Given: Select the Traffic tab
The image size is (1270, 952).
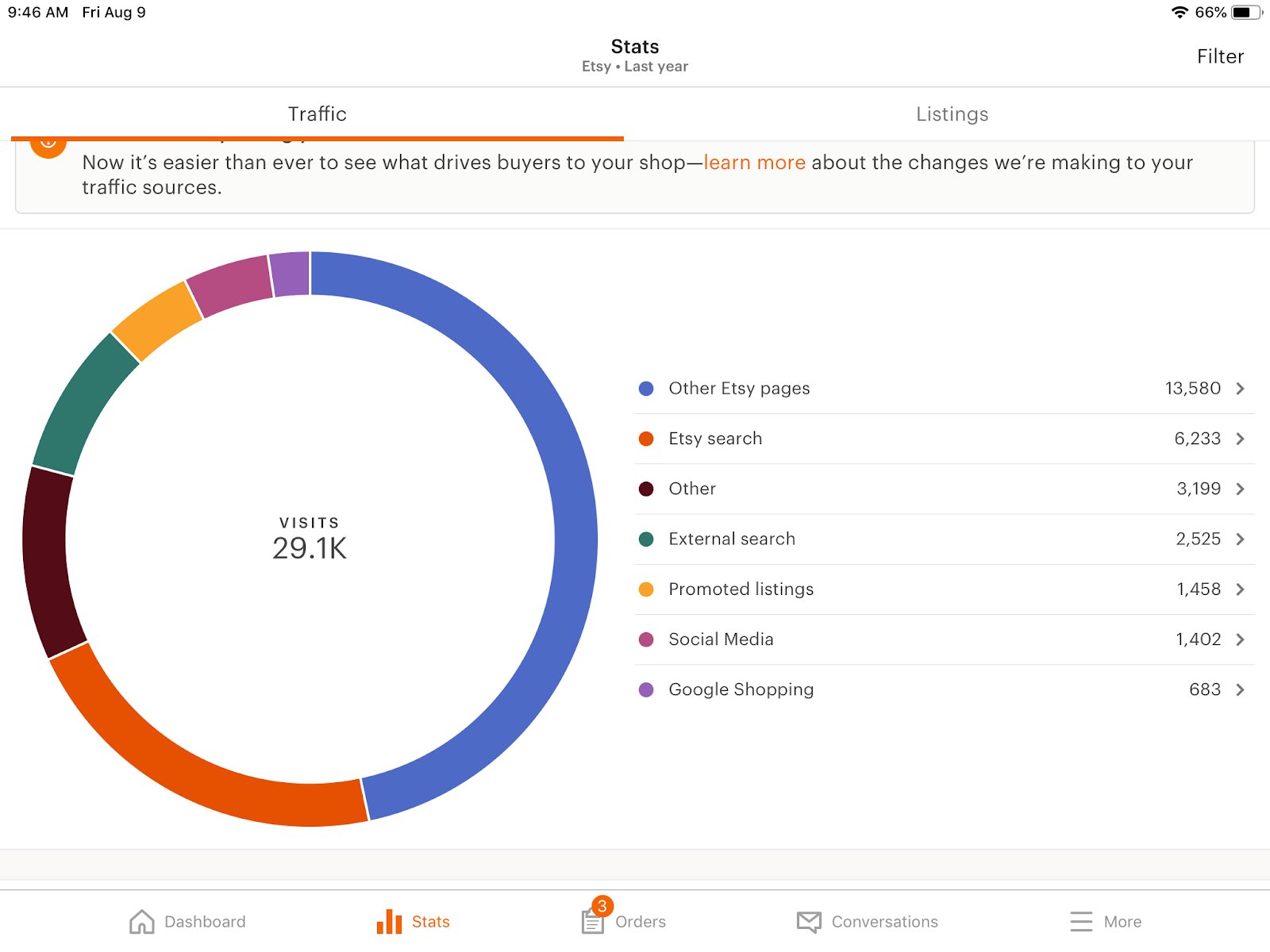Looking at the screenshot, I should [x=317, y=114].
